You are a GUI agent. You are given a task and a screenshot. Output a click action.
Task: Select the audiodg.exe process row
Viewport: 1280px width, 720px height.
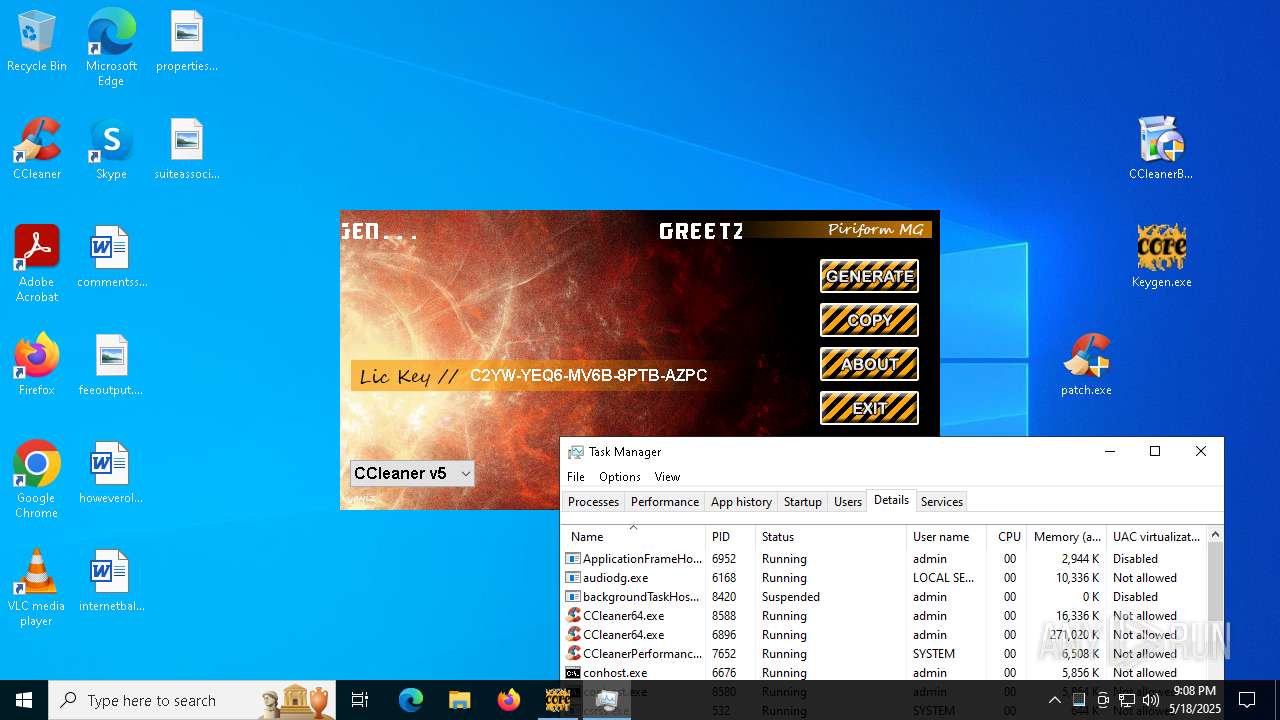884,578
